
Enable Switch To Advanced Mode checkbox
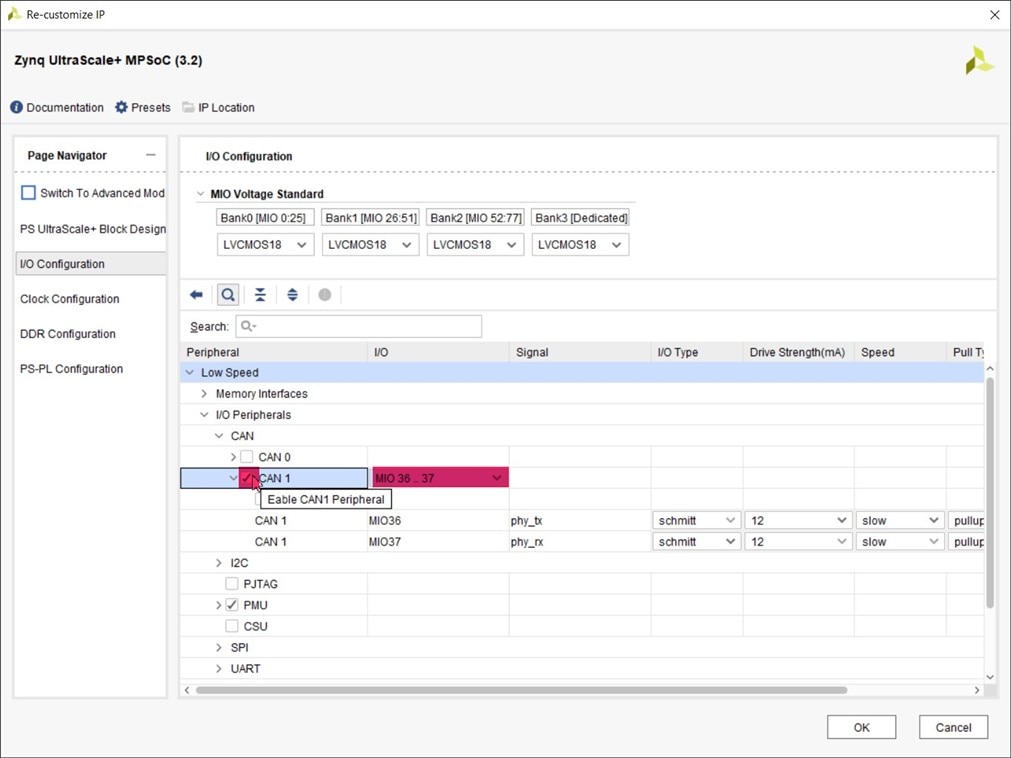coord(29,193)
